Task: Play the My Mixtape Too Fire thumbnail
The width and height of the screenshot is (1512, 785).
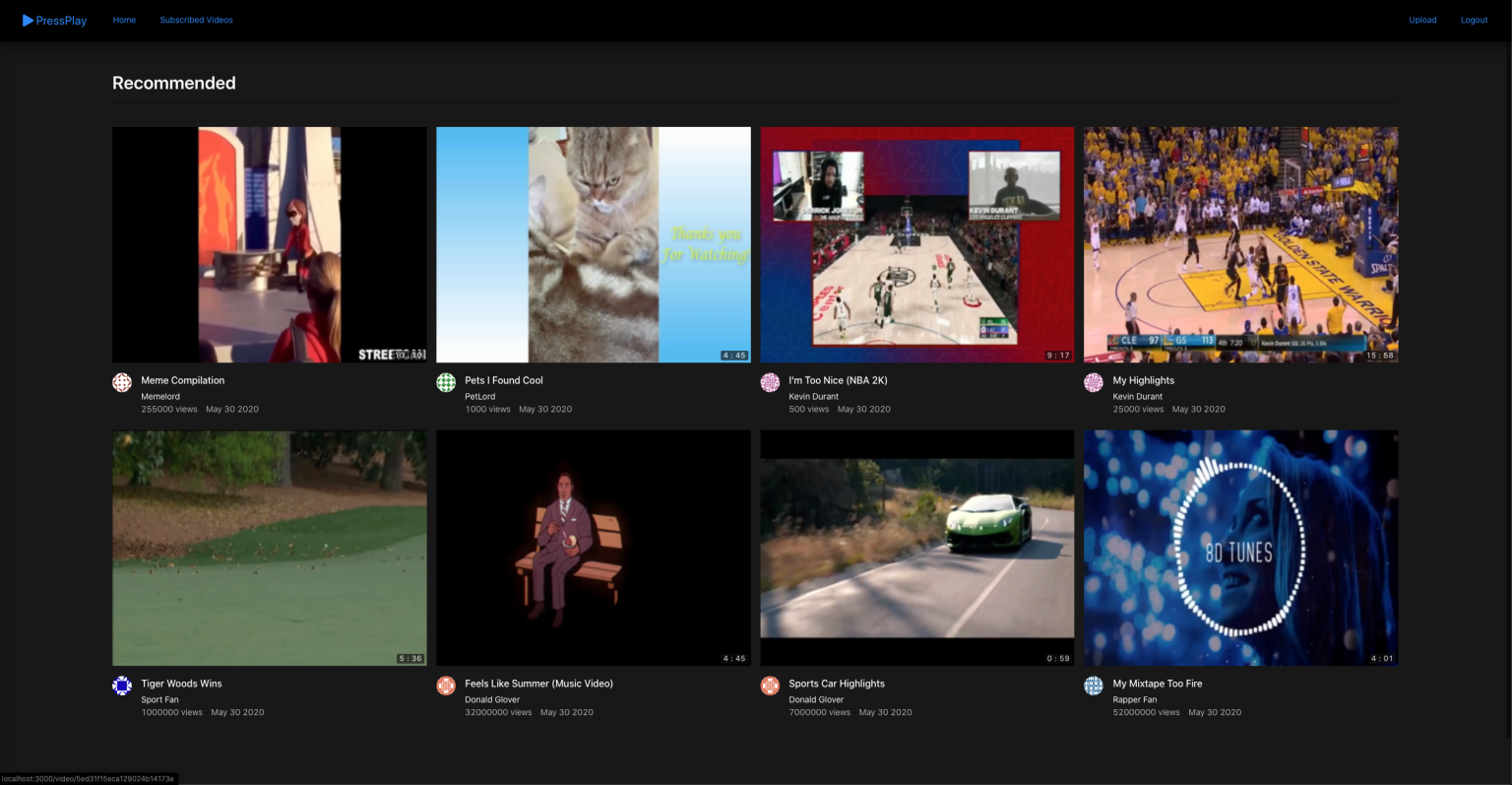Action: click(x=1239, y=548)
